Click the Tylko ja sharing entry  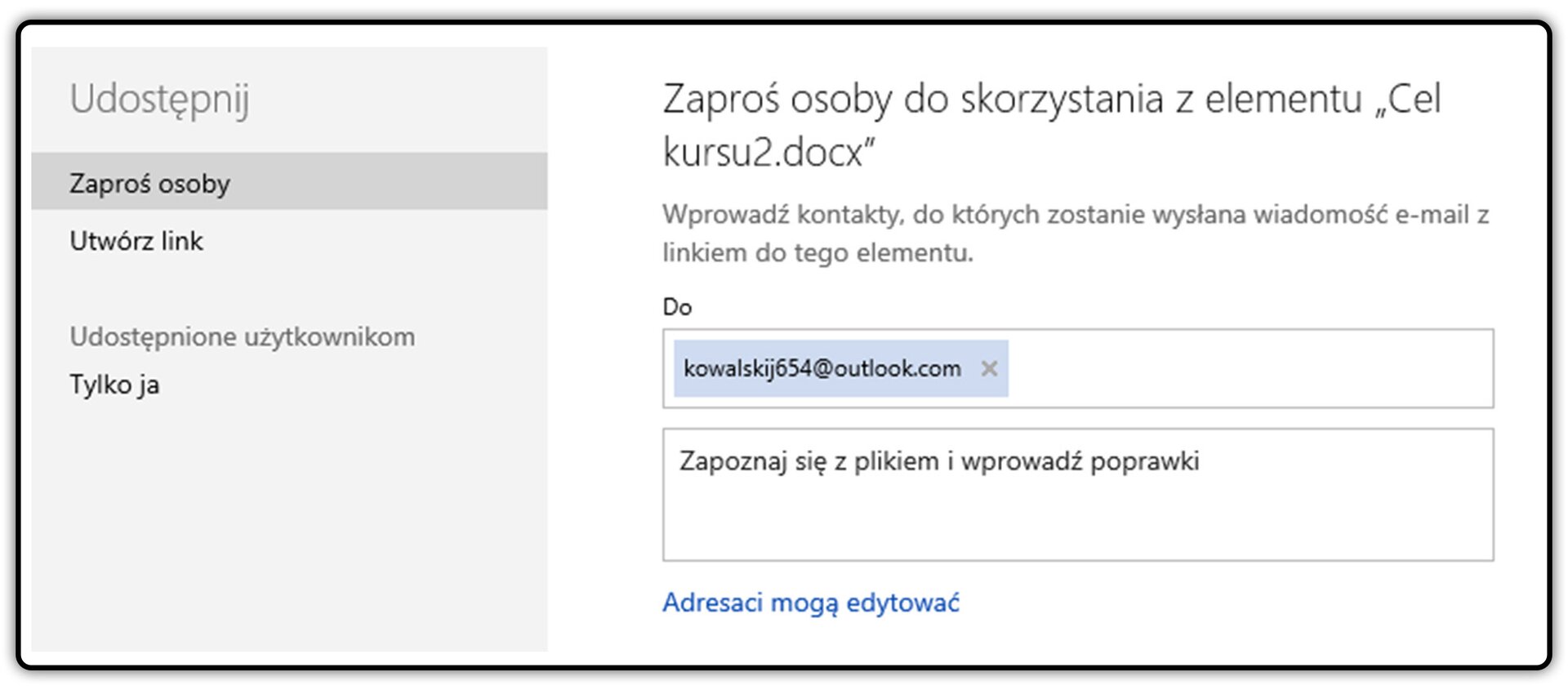click(114, 385)
